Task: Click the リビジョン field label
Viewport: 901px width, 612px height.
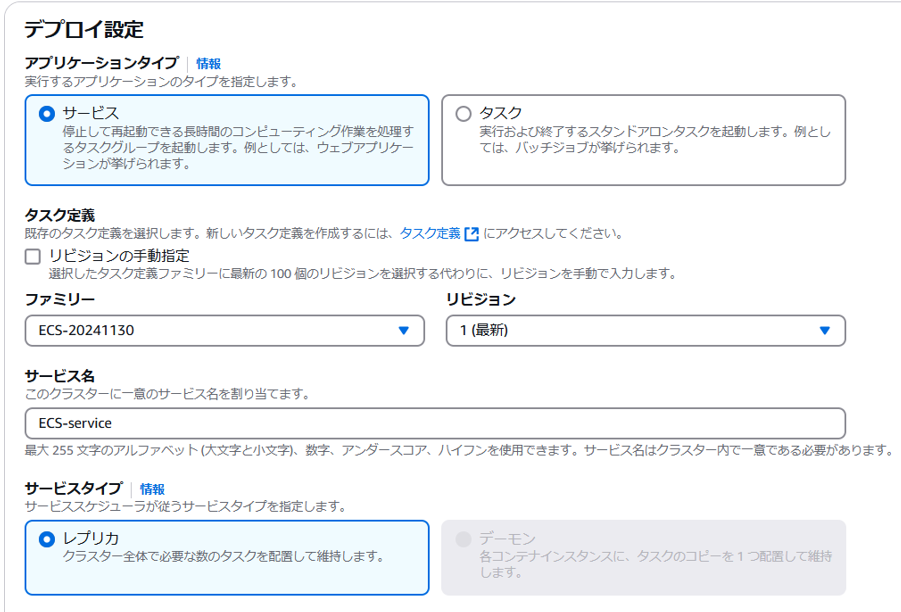Action: (481, 299)
